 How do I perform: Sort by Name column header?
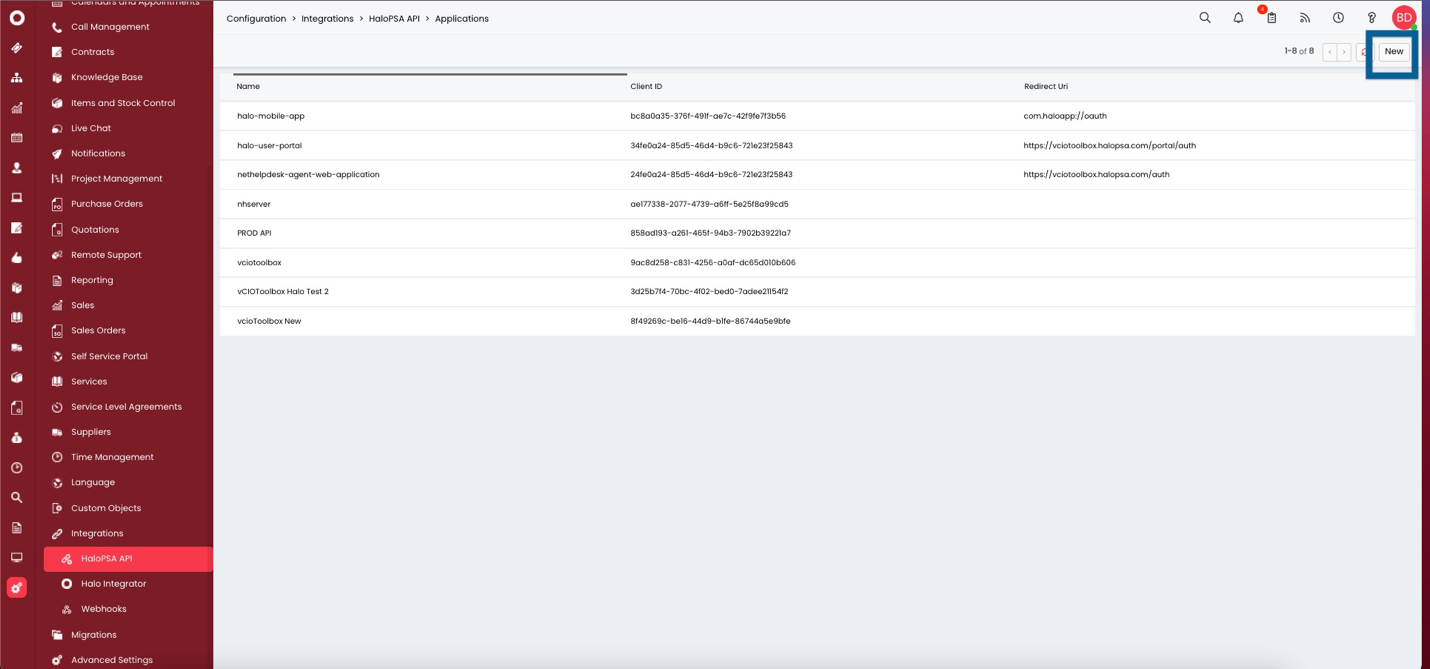click(248, 87)
